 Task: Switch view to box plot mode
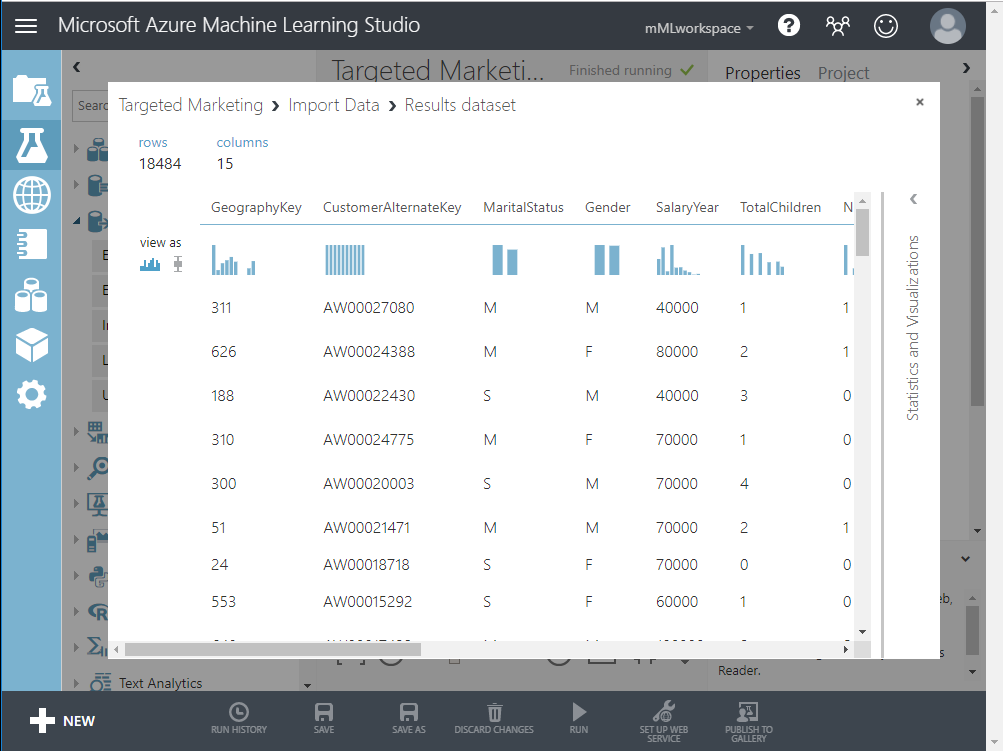tap(178, 264)
